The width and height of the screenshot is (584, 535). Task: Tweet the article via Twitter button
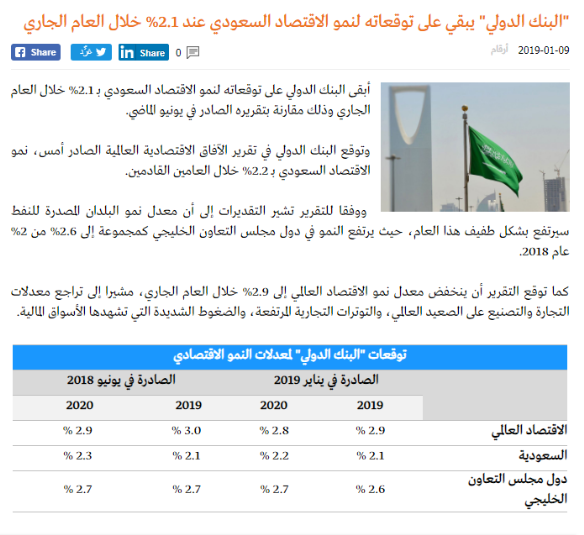tap(91, 52)
